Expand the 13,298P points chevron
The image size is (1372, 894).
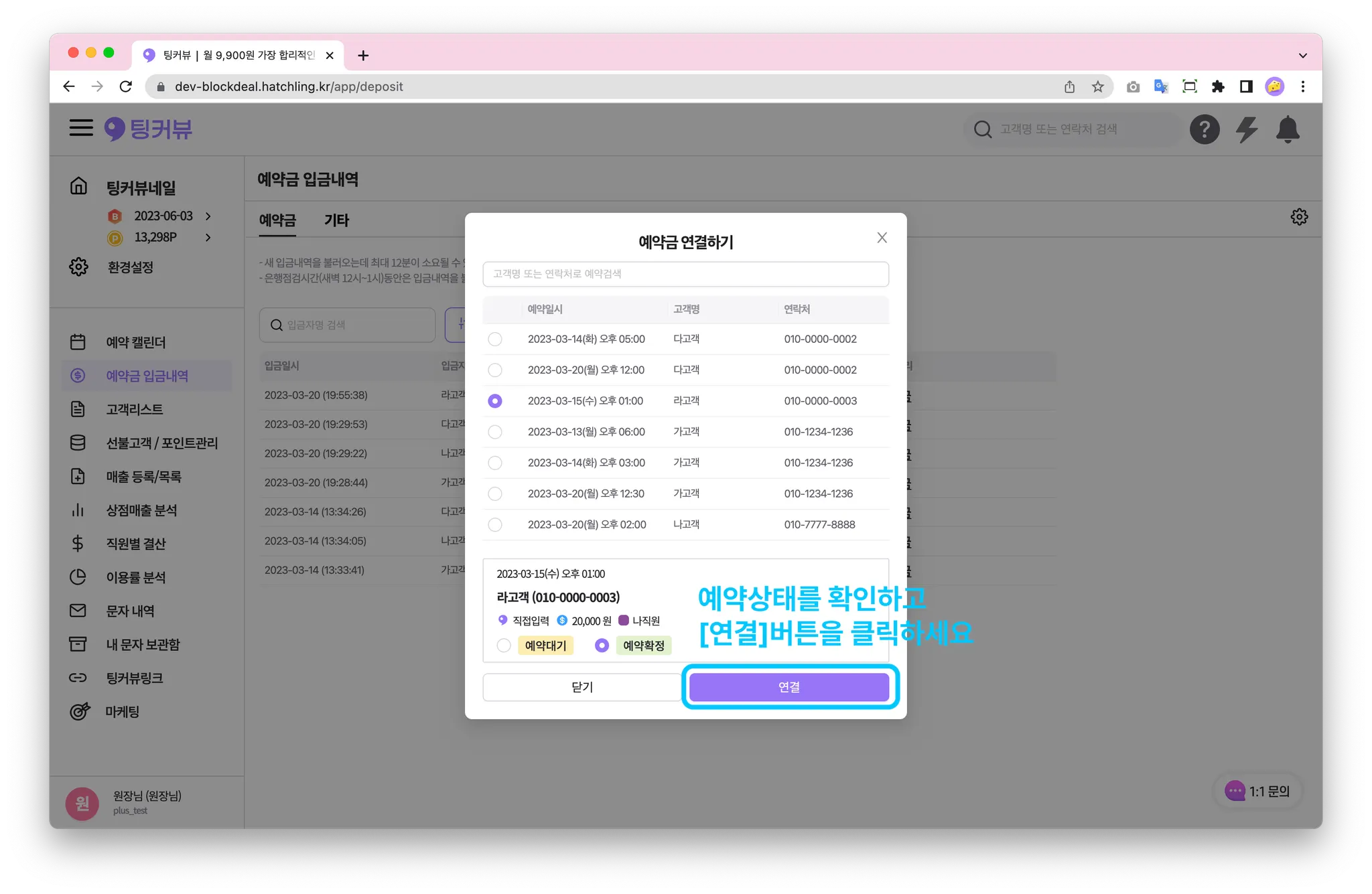tap(208, 237)
